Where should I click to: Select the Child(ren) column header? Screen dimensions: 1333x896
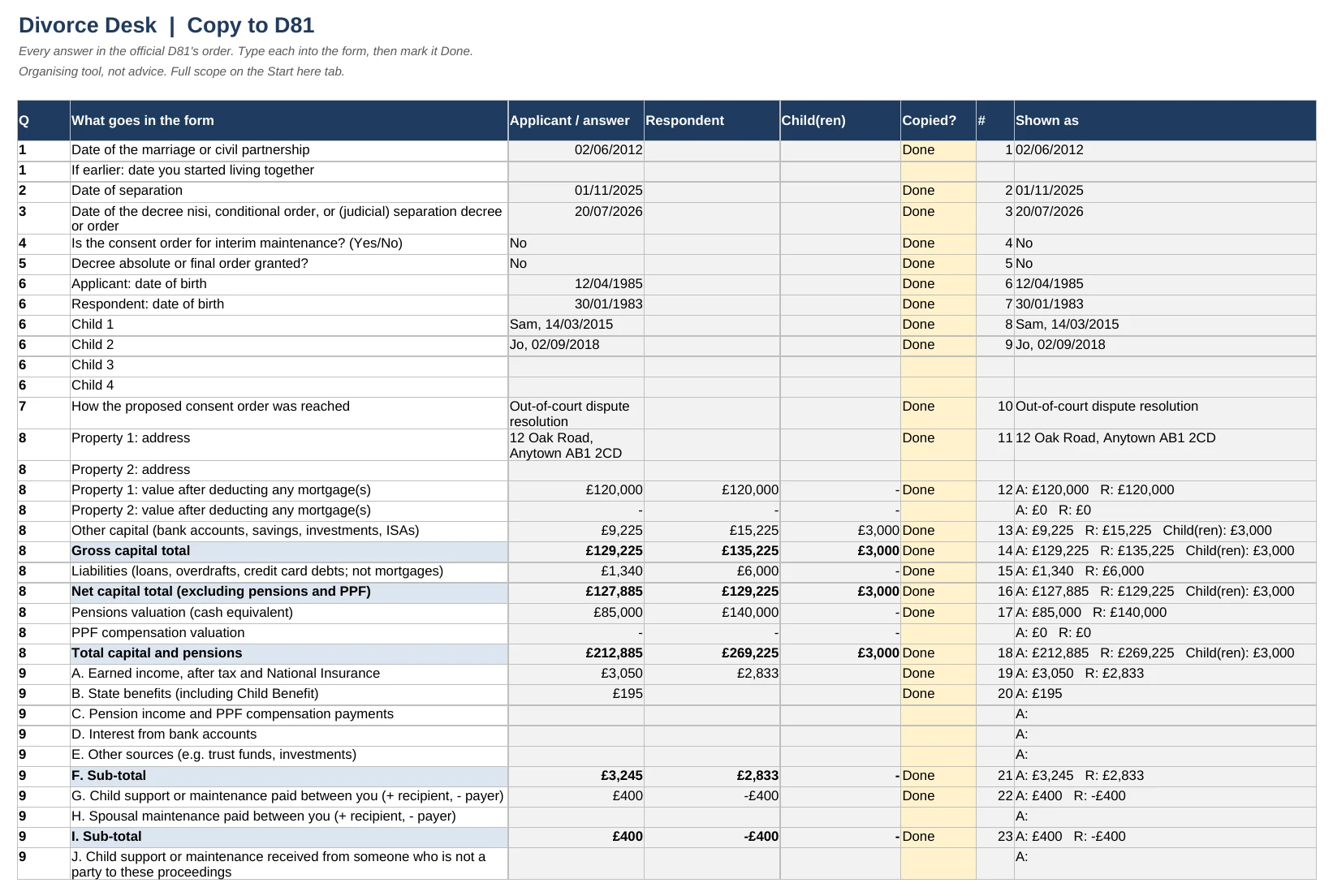840,120
